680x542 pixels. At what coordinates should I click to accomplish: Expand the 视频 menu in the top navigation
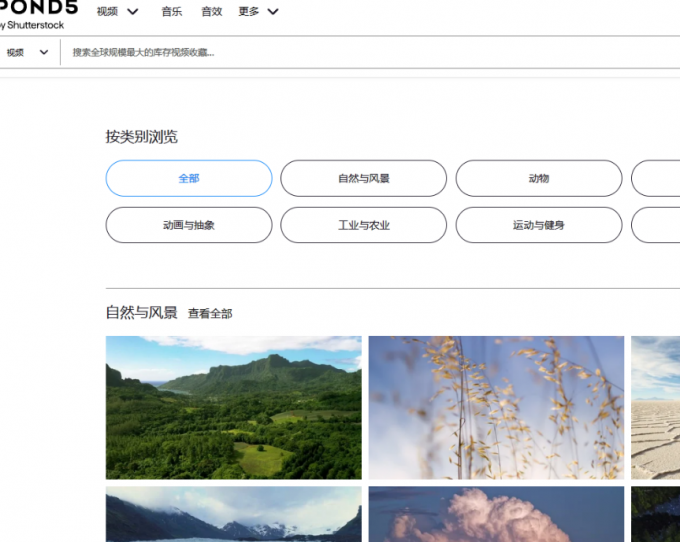pos(117,12)
